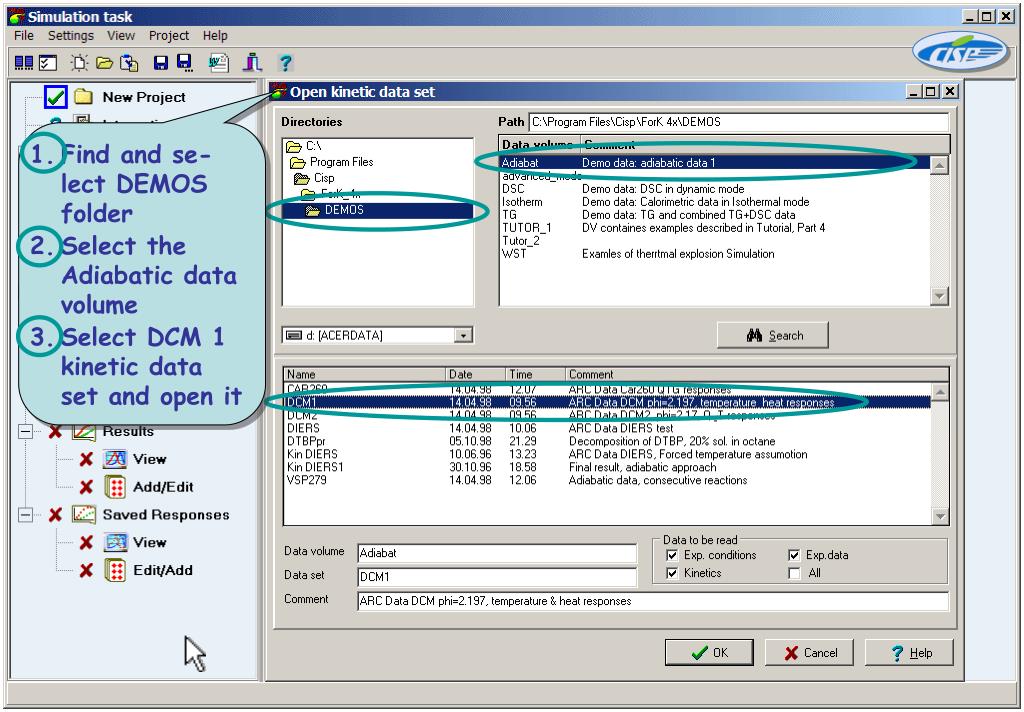Select the DCM1 data set row
Image resolution: width=1024 pixels, height=712 pixels.
(607, 402)
